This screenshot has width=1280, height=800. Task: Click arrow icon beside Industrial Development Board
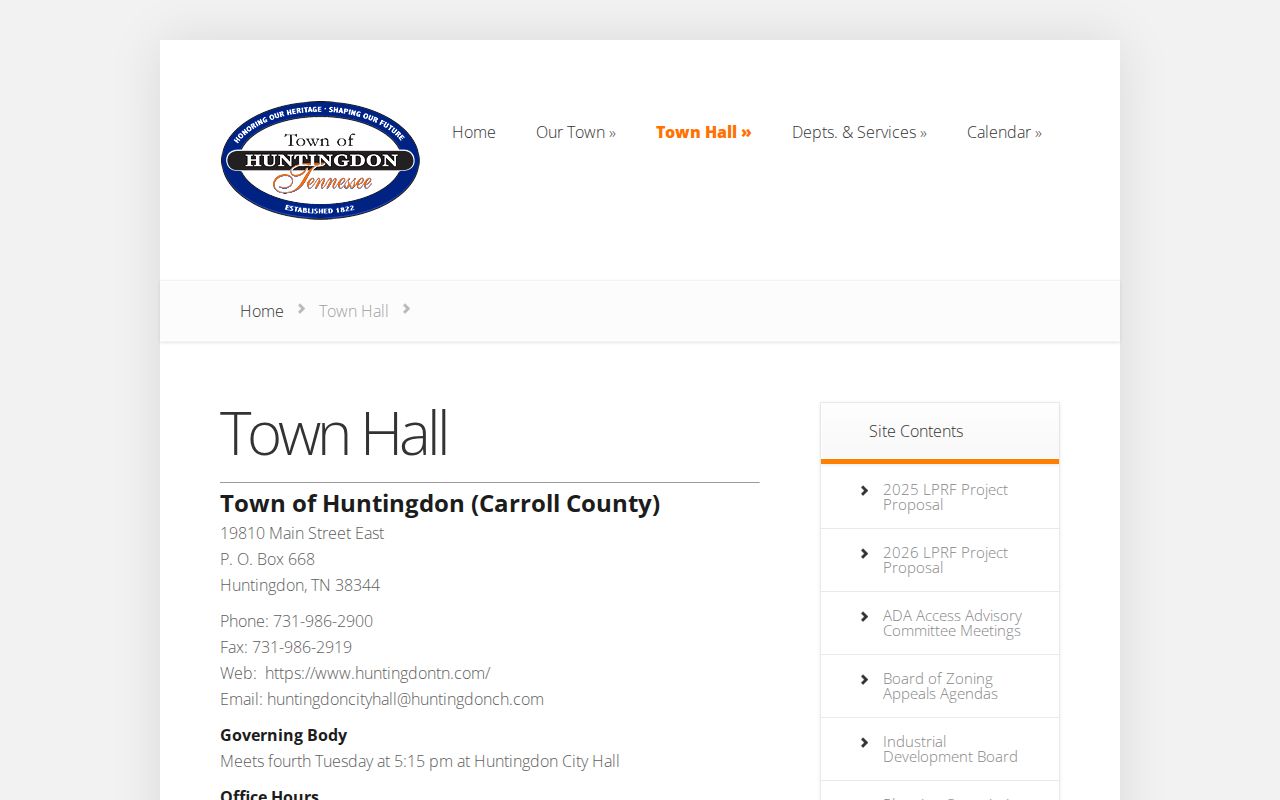864,742
